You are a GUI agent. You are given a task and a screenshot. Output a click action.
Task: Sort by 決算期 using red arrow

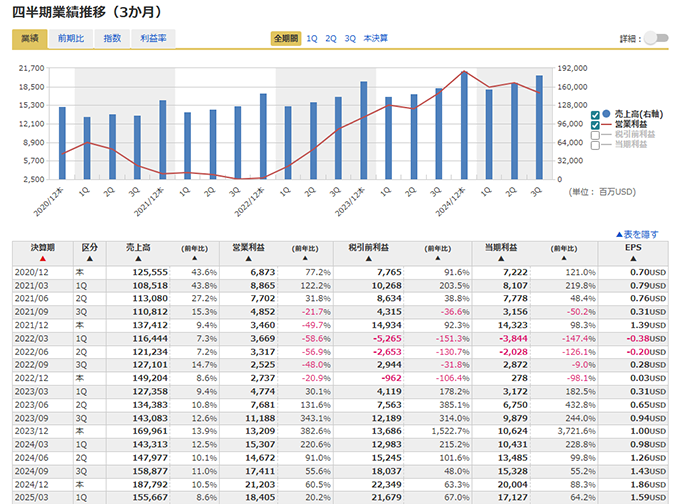(42, 258)
